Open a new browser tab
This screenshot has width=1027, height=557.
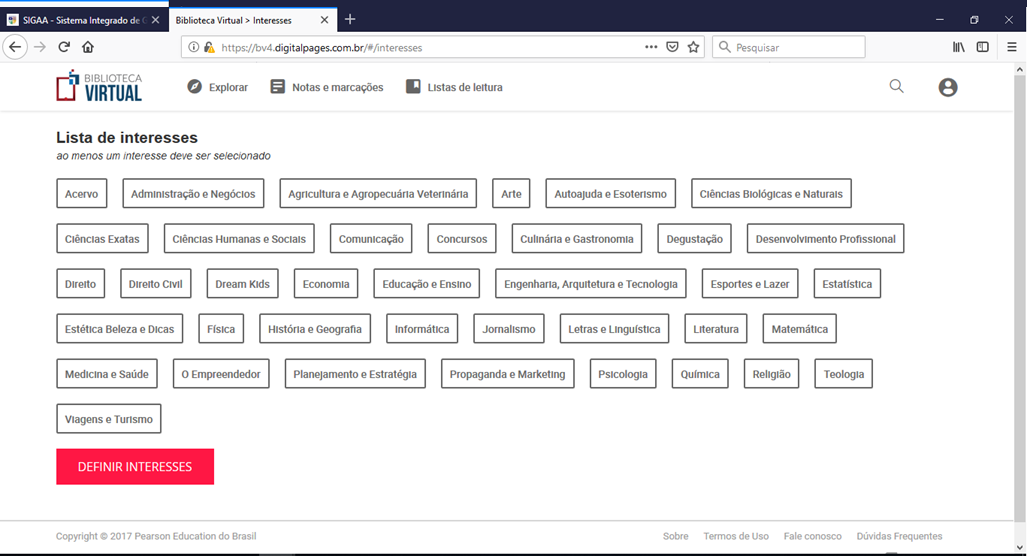[350, 19]
